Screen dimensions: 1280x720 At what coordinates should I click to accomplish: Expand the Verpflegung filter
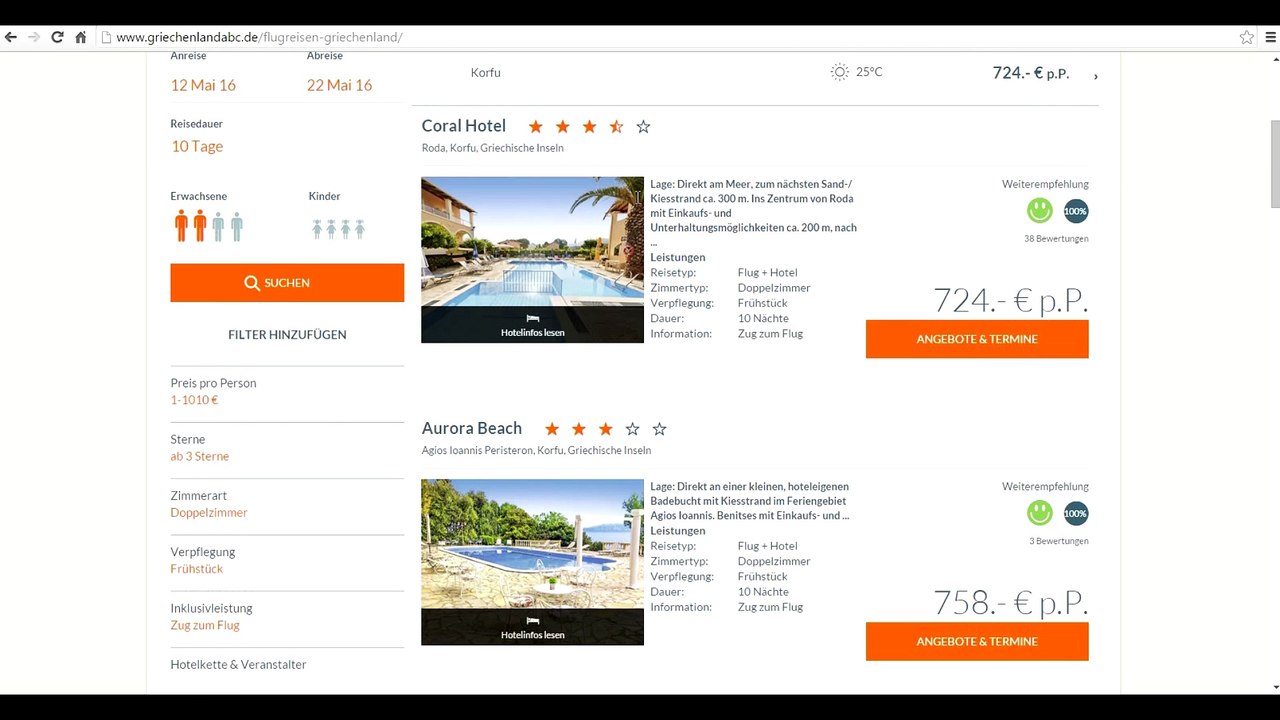pyautogui.click(x=287, y=560)
